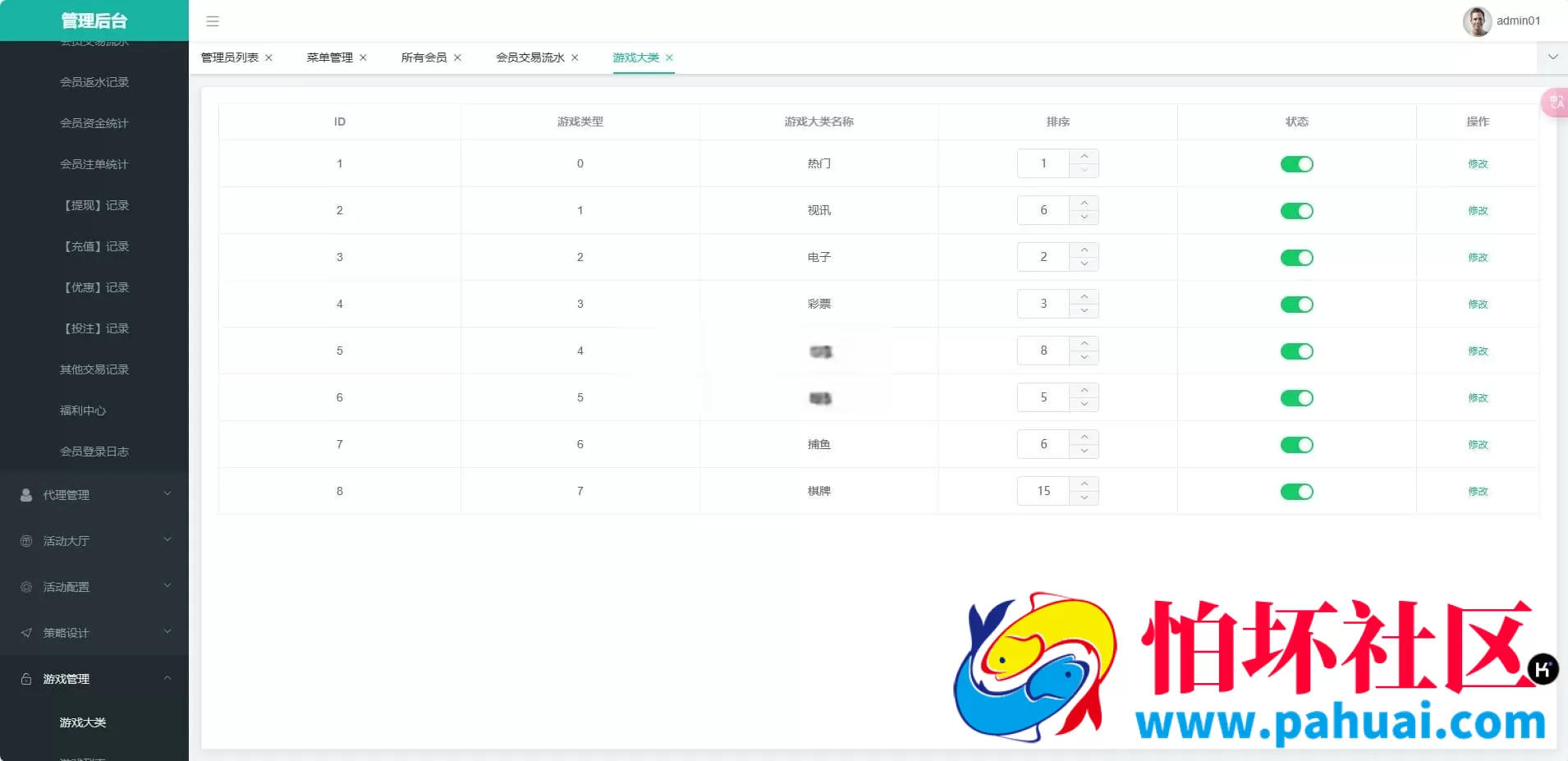Open 【充值】记录 in sidebar

click(94, 246)
